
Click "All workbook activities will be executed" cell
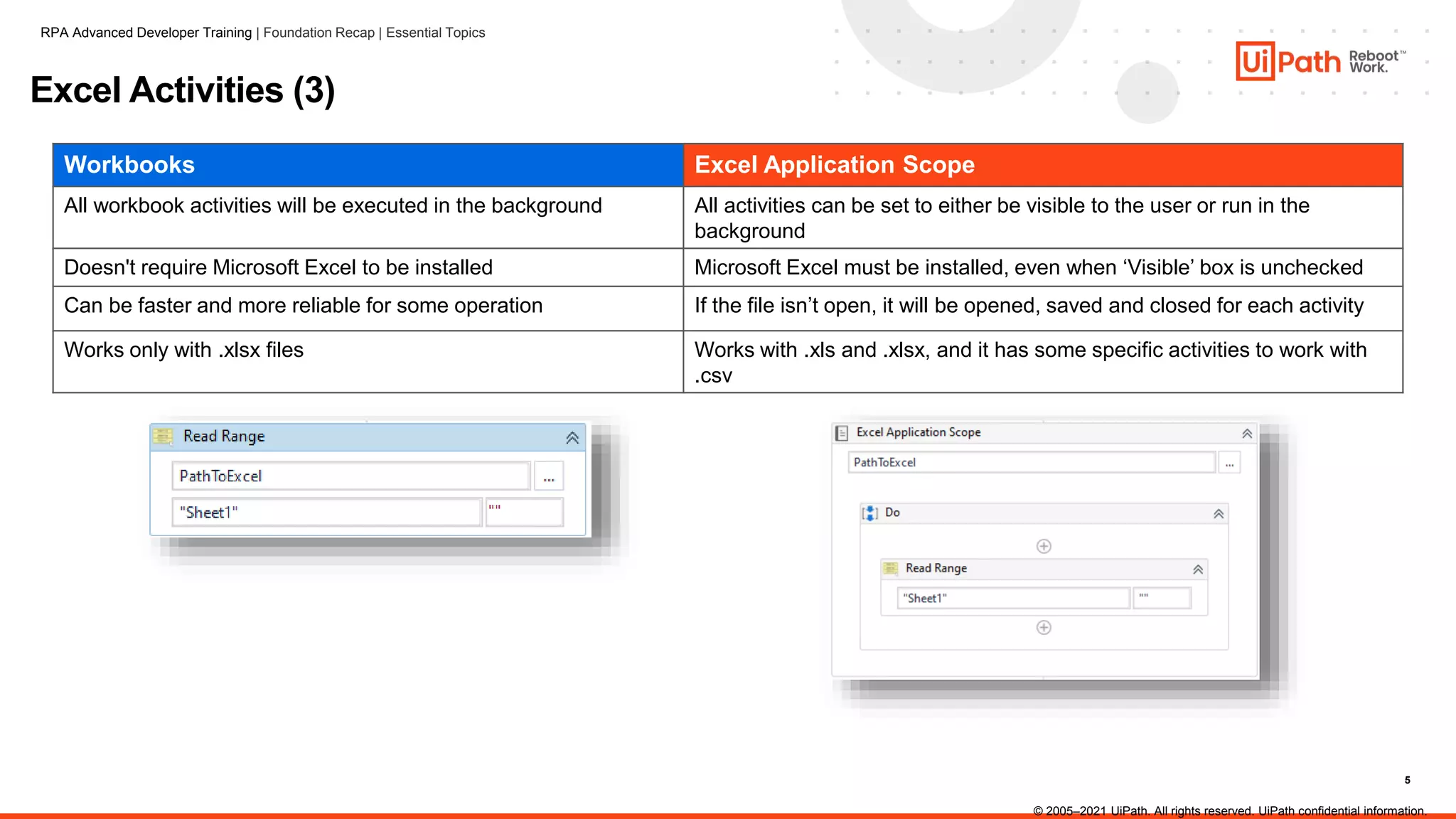coord(368,218)
